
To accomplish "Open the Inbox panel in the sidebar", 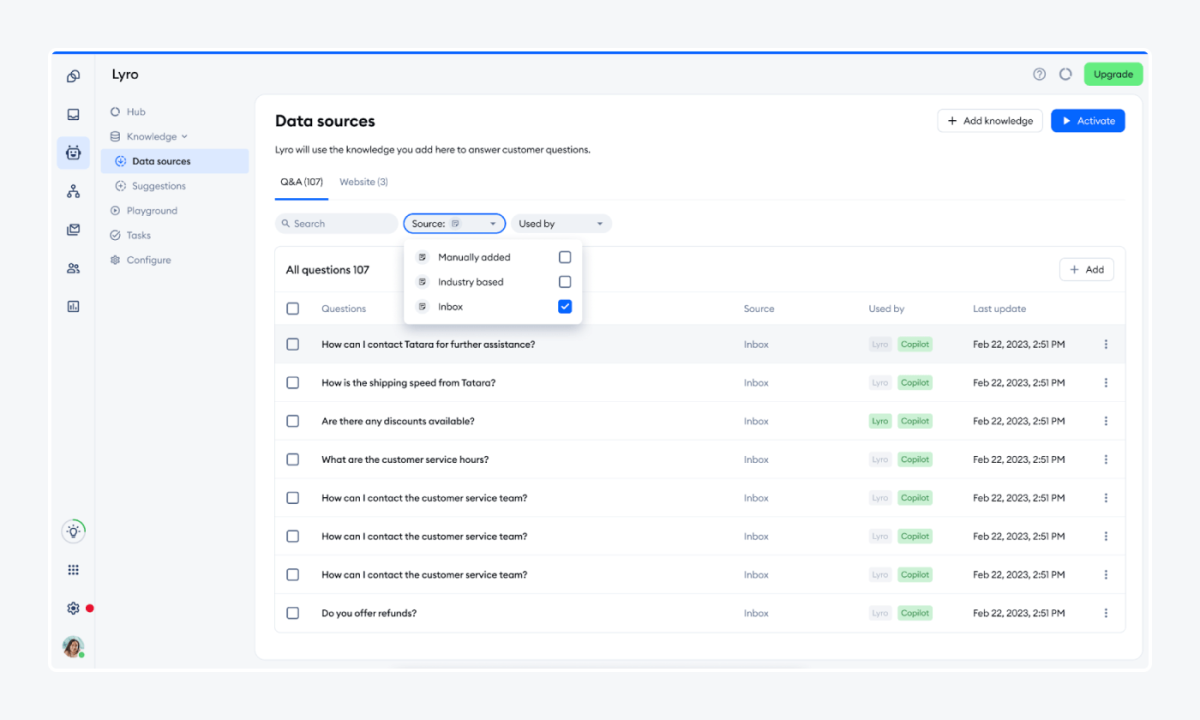I will click(x=73, y=113).
